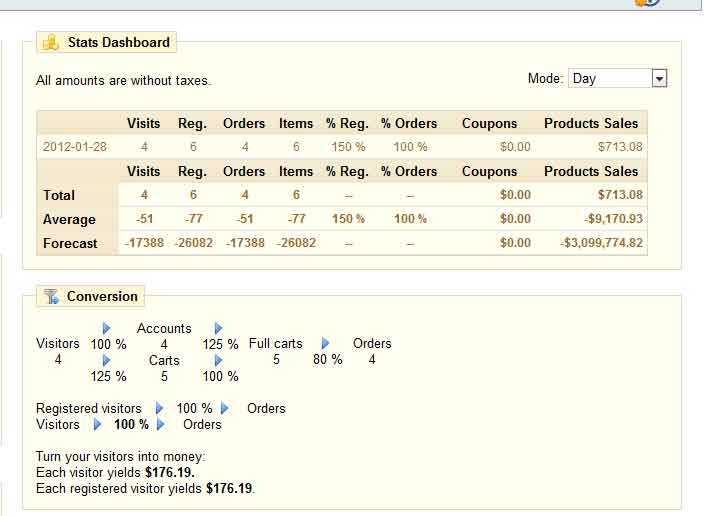Click the -$3,099,774.82 Forecast sales value
This screenshot has width=704, height=516.
tap(601, 243)
